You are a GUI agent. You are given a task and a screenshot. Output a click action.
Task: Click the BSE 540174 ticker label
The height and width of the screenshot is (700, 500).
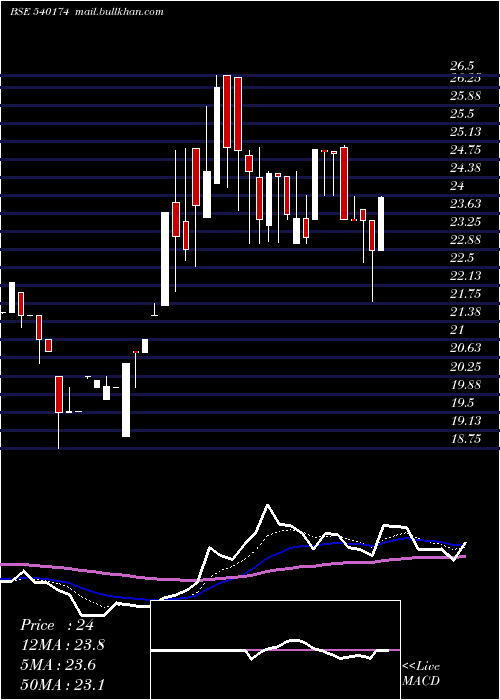[x=40, y=12]
